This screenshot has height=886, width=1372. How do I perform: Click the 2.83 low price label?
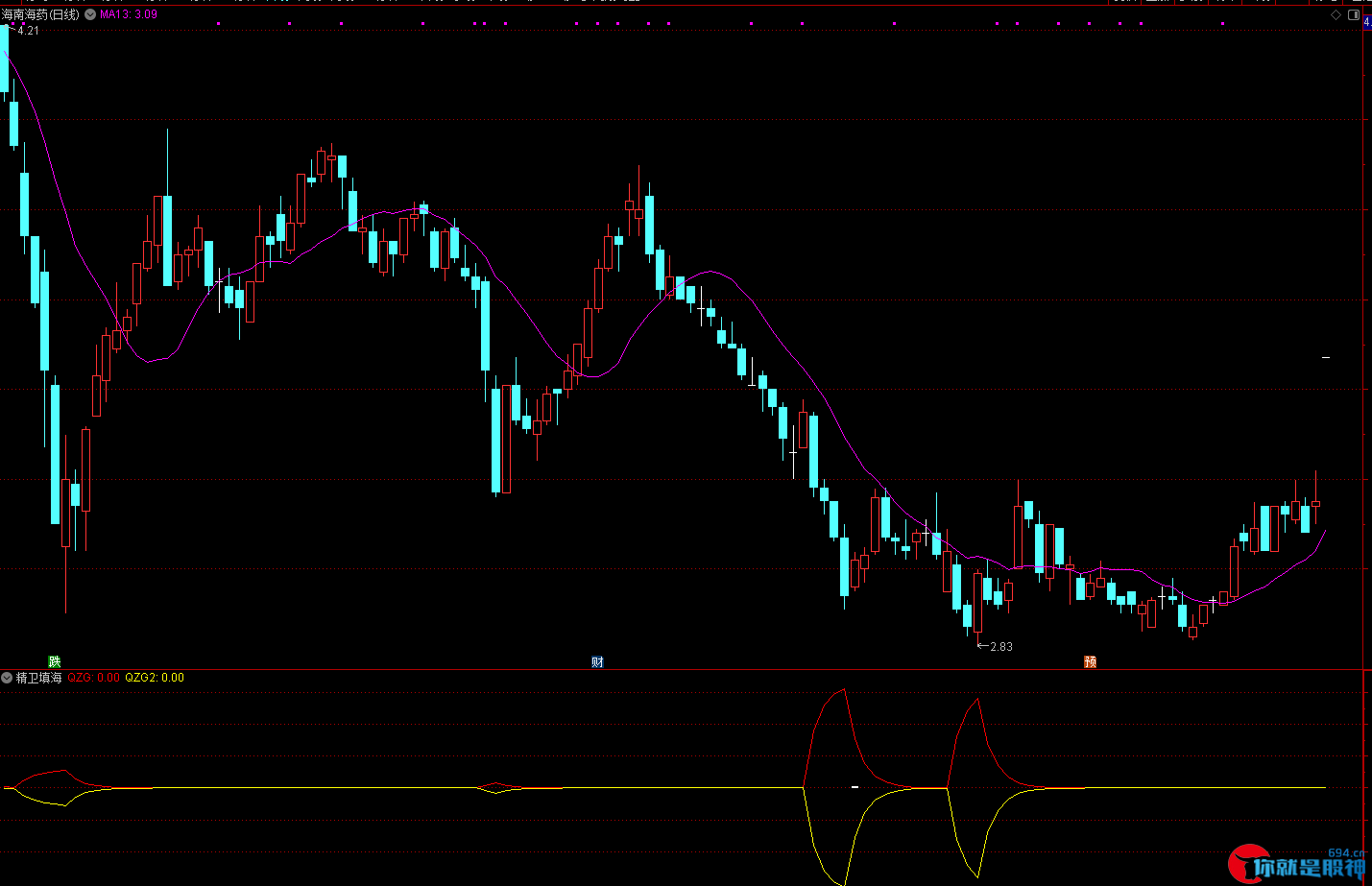point(1000,647)
